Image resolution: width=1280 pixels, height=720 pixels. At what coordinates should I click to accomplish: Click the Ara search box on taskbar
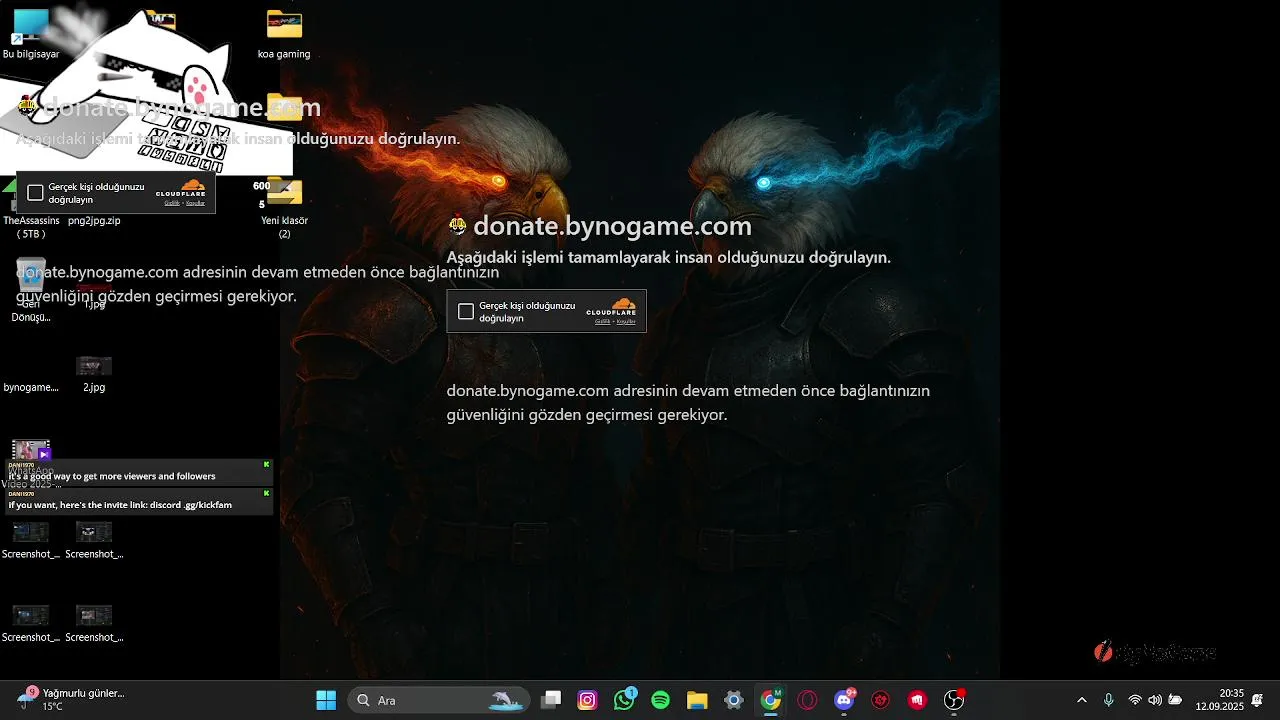coord(437,700)
